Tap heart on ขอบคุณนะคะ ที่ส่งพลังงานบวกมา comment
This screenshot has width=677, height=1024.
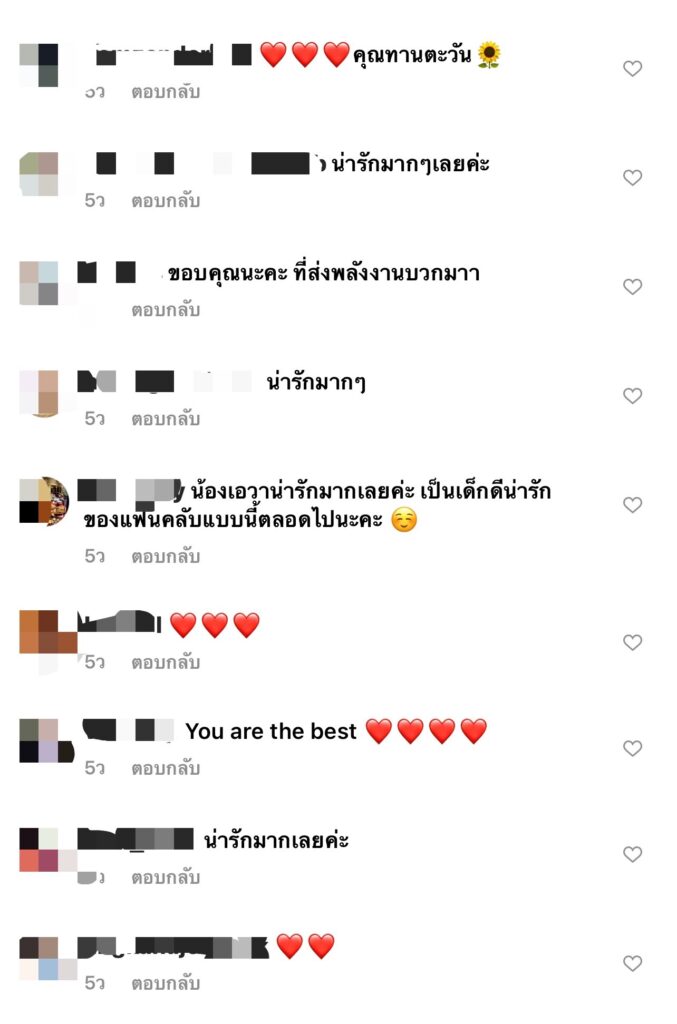(x=632, y=287)
